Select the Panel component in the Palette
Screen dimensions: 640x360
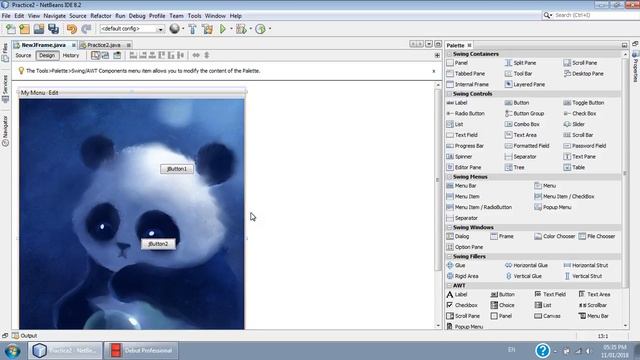coord(457,63)
